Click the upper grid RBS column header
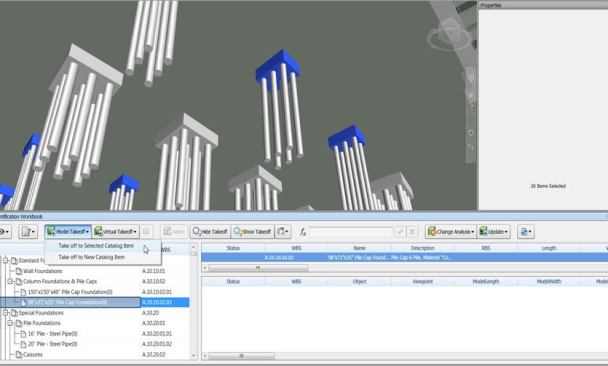Viewport: 608px width, 366px height. coord(486,248)
